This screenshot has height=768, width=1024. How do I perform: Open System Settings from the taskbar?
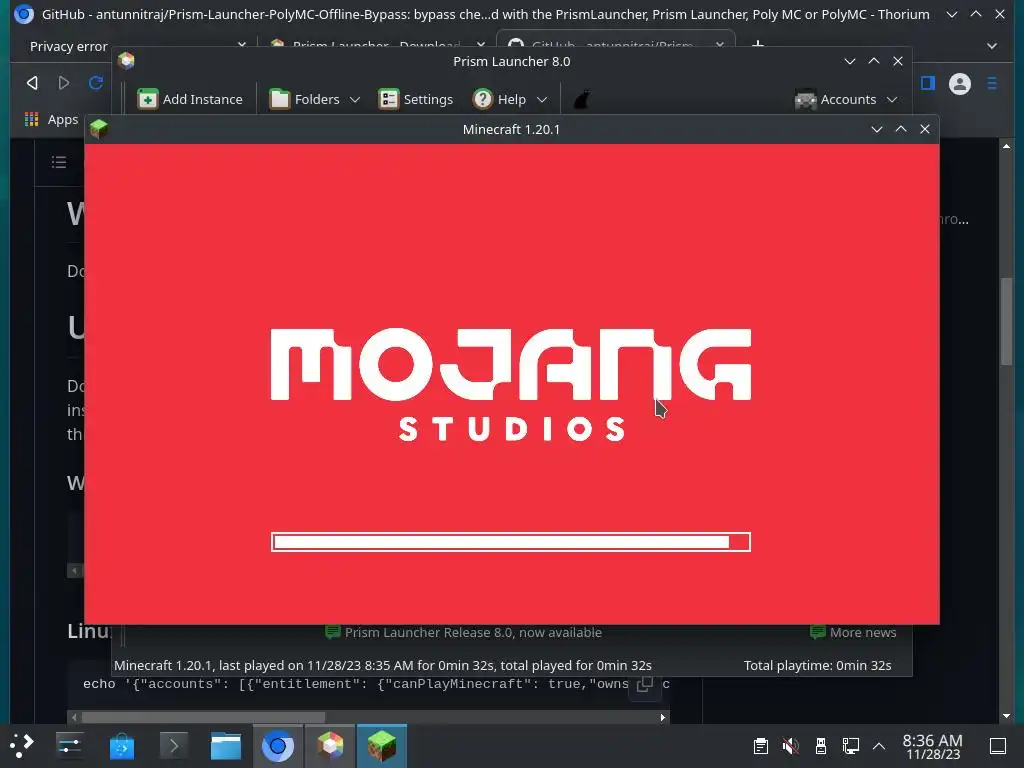(69, 745)
